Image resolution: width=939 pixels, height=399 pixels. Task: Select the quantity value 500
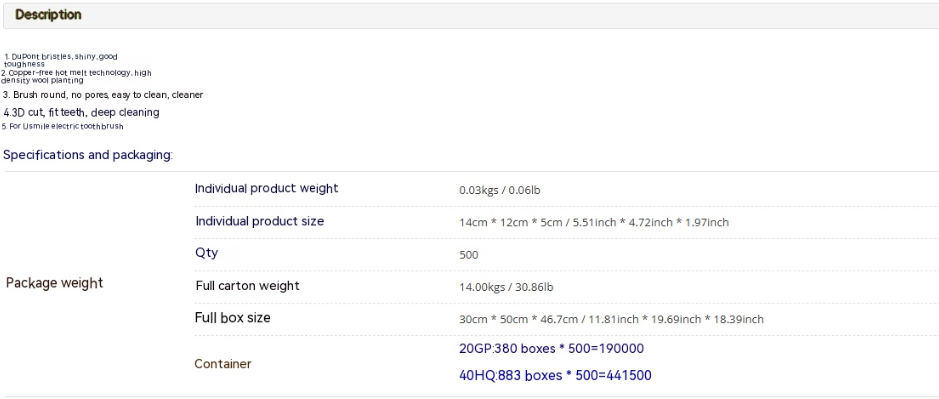coord(469,255)
